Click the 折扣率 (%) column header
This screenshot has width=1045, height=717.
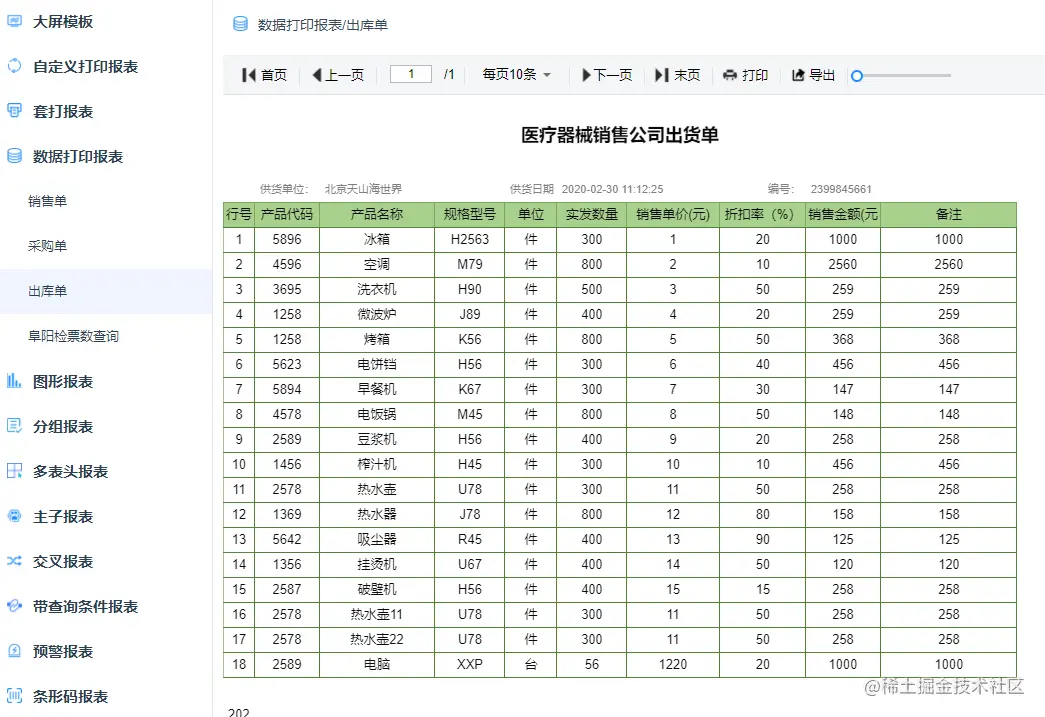pyautogui.click(x=762, y=215)
